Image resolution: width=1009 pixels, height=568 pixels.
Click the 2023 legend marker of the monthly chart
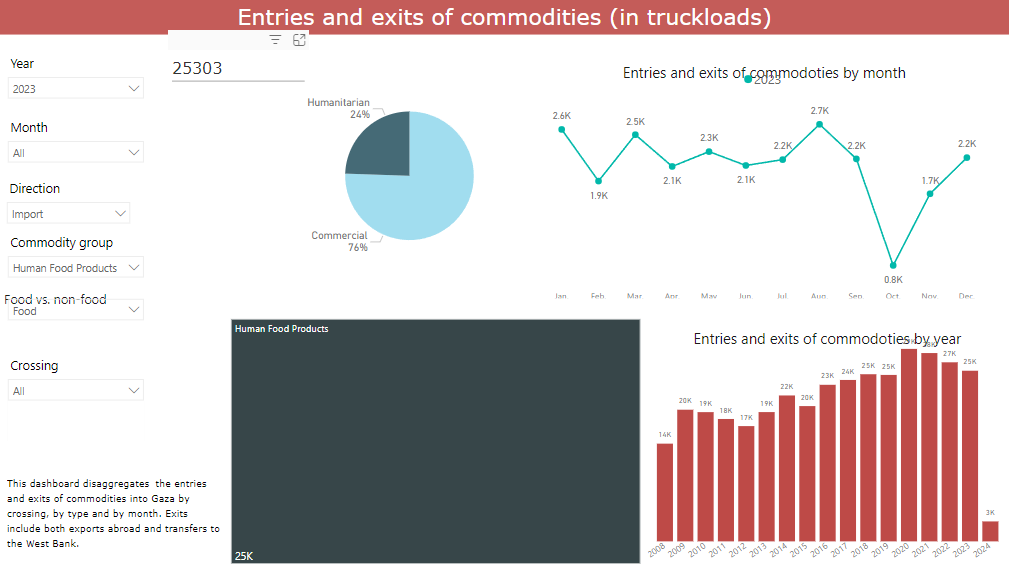coord(748,79)
